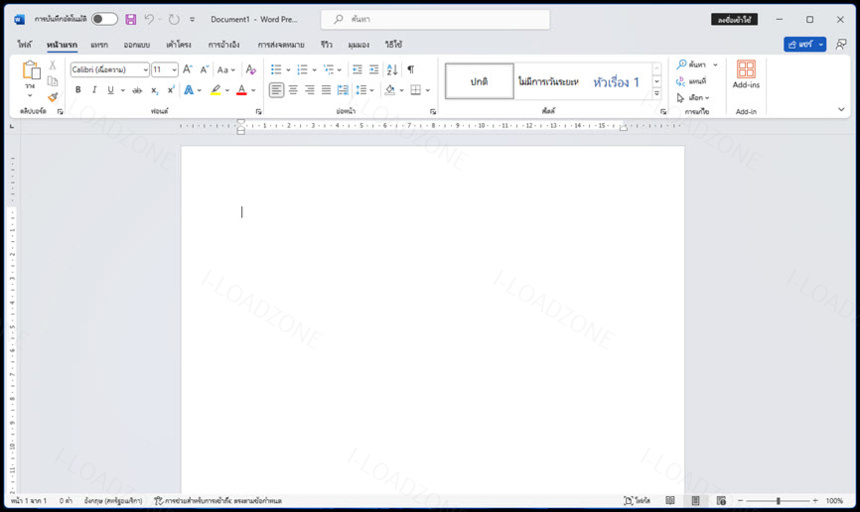The height and width of the screenshot is (512, 860).
Task: Click the Paste clipboard icon
Action: click(x=31, y=70)
